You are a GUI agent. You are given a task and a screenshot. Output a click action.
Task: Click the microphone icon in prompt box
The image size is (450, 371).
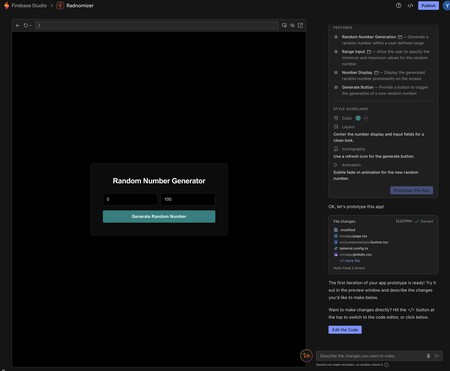428,356
